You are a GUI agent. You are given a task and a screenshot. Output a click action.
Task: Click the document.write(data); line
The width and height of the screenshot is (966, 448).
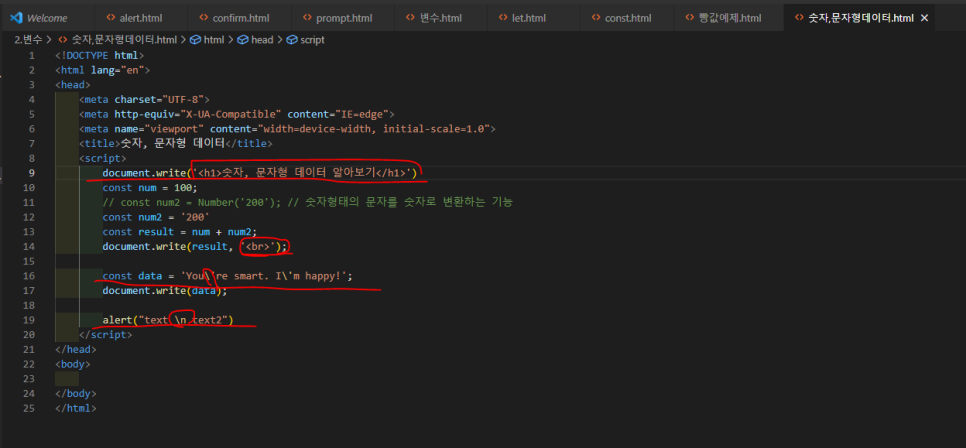pos(165,290)
